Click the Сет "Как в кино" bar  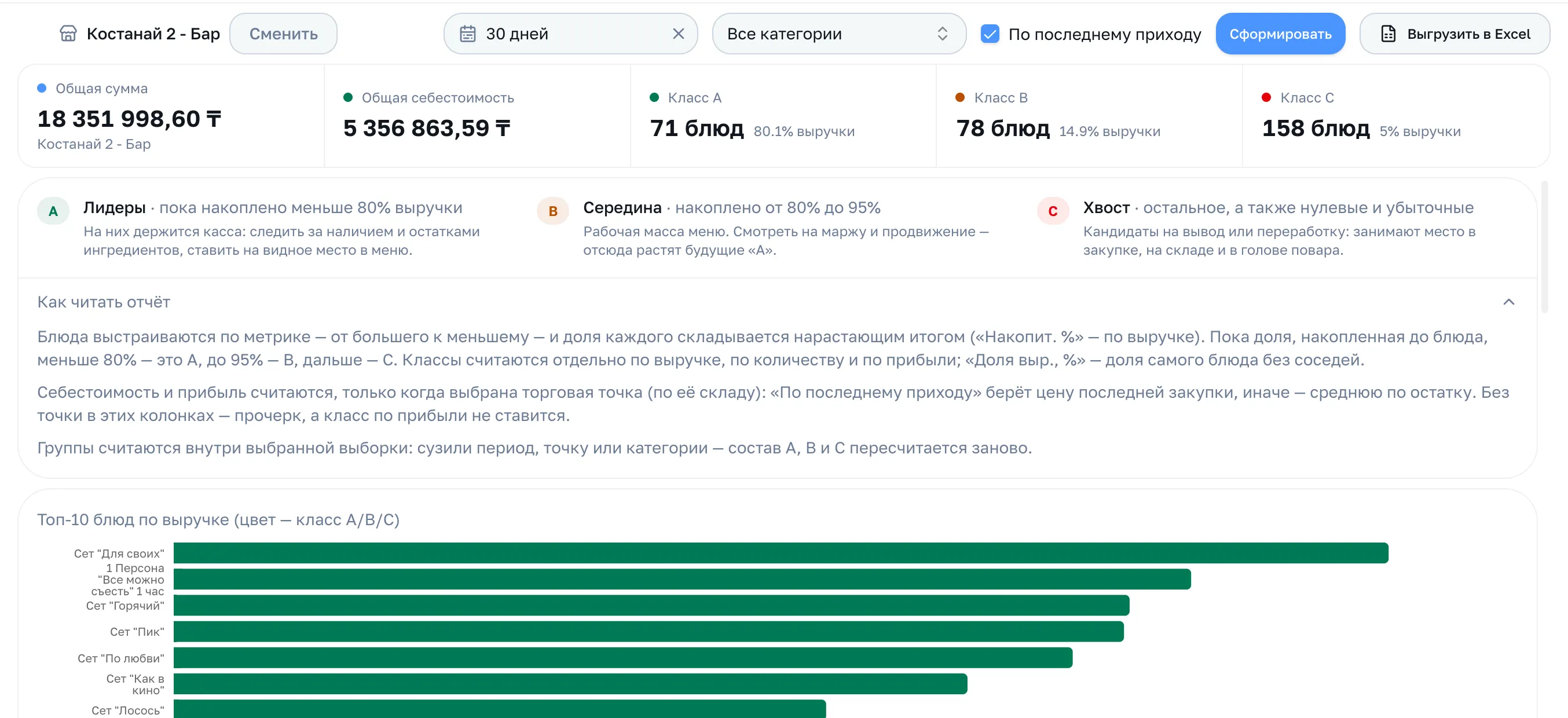pos(570,683)
